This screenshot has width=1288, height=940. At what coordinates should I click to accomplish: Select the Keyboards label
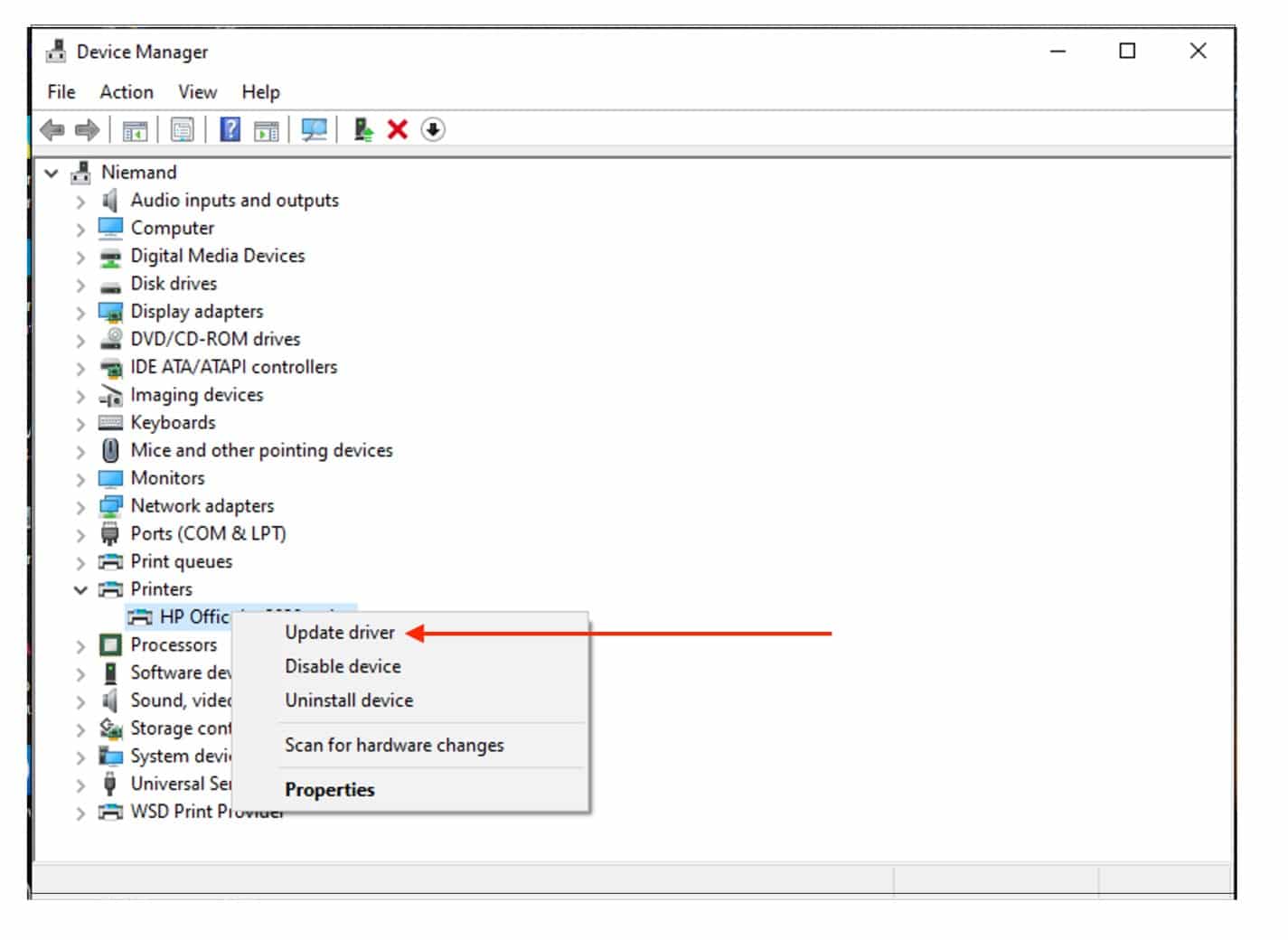[x=173, y=423]
